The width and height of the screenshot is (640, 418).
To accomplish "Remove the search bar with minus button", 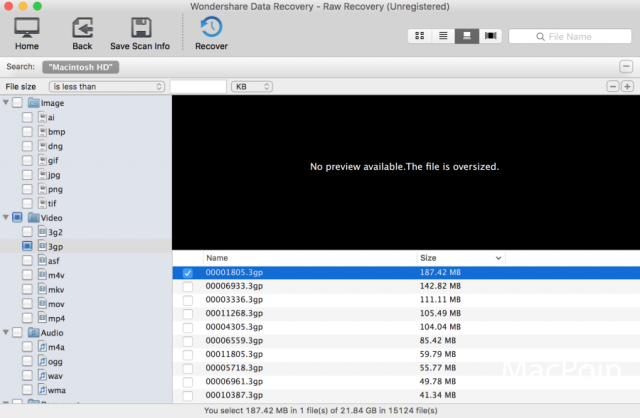I will pyautogui.click(x=626, y=67).
